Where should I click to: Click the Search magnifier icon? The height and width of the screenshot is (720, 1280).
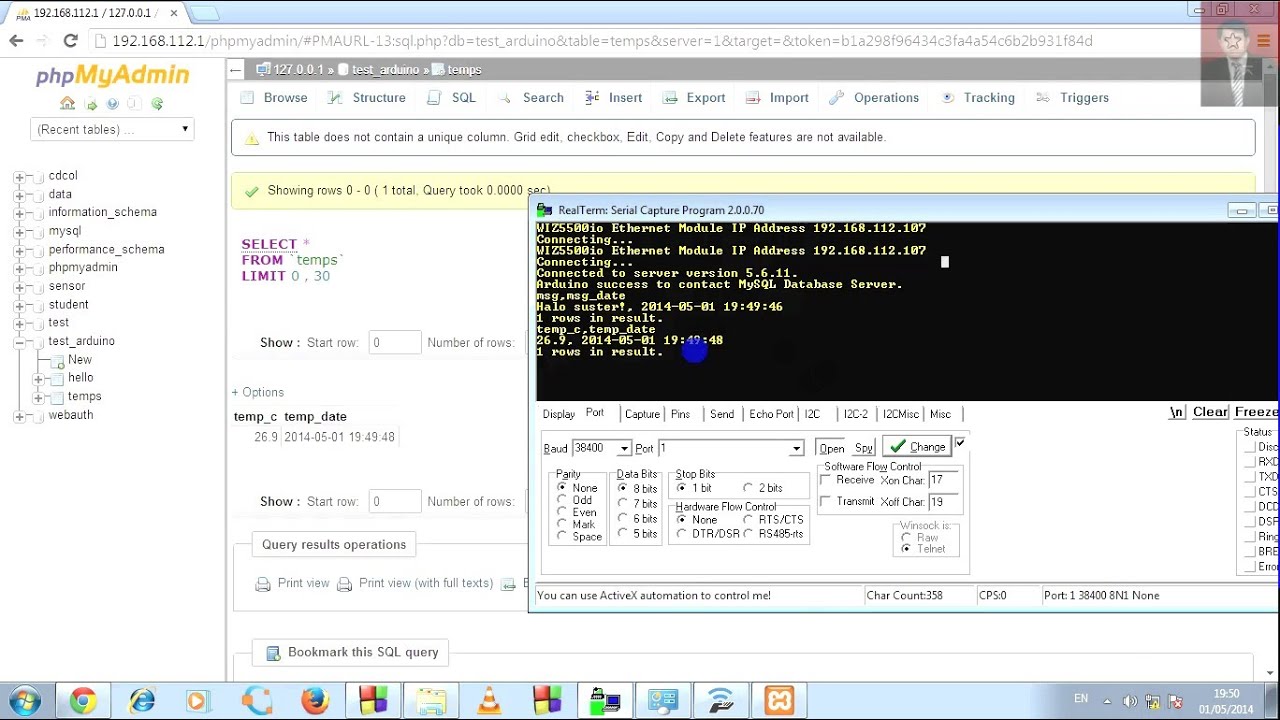[505, 97]
